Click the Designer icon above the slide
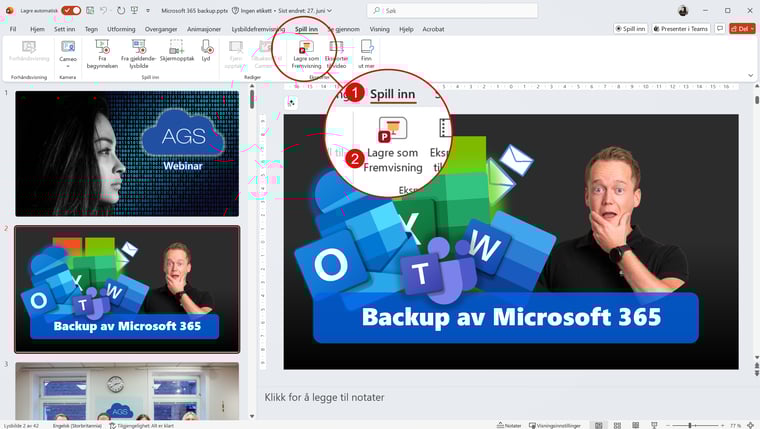The height and width of the screenshot is (429, 760). pyautogui.click(x=291, y=102)
